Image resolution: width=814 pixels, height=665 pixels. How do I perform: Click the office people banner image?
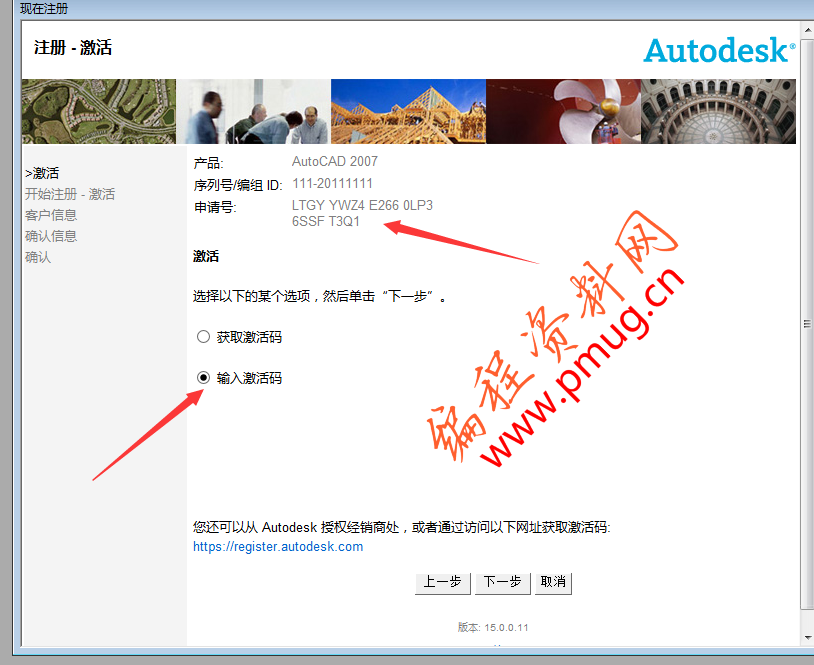pos(253,111)
